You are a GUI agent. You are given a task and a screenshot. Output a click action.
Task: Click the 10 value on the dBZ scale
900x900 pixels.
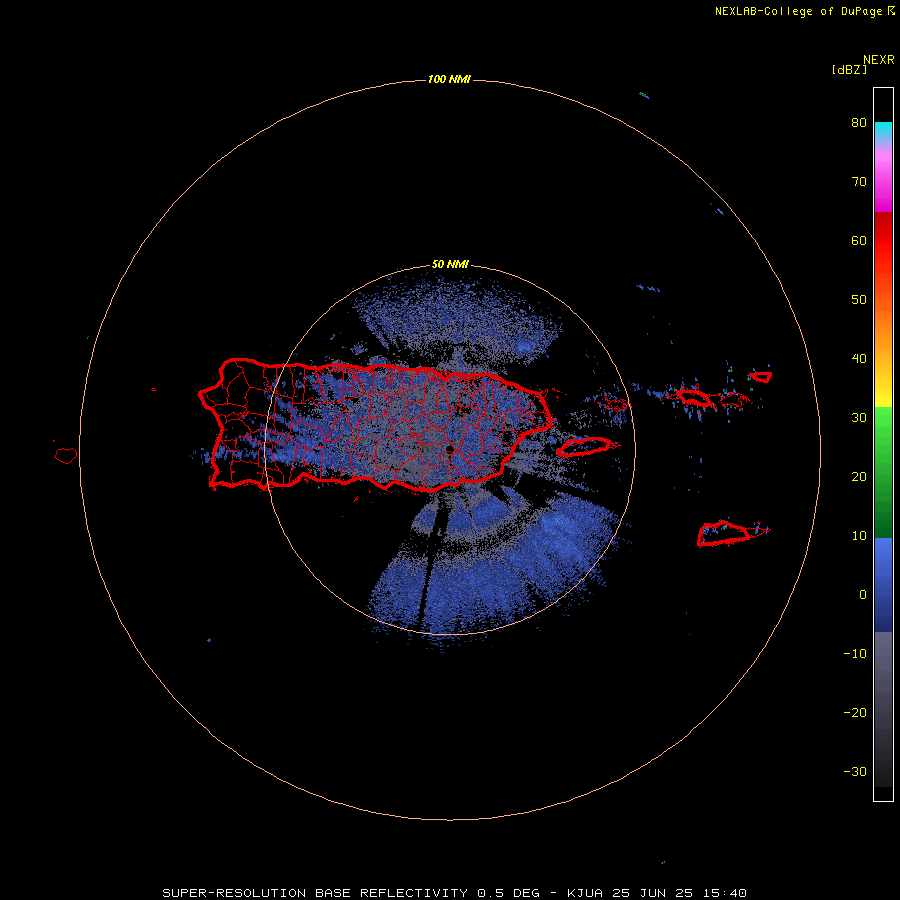859,536
